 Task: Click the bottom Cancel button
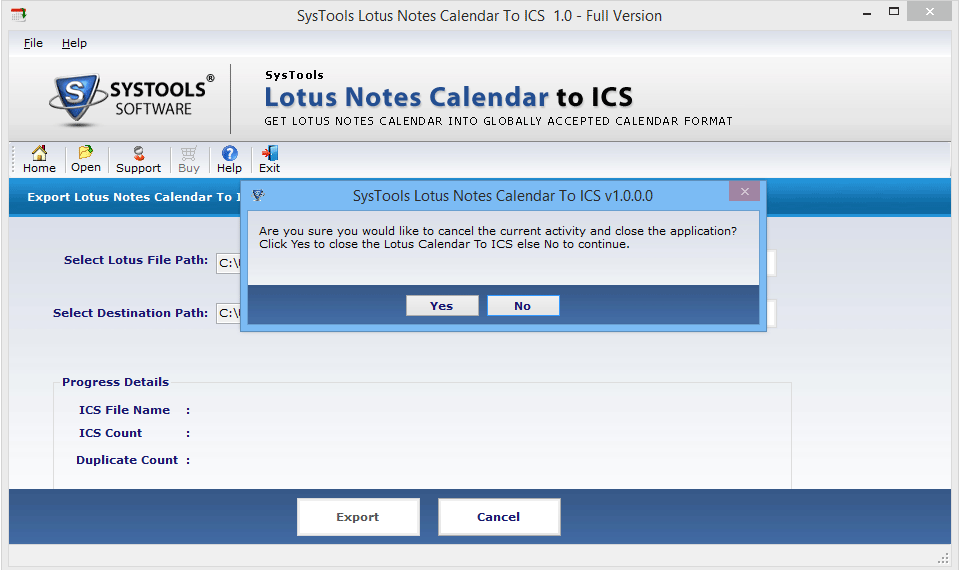499,517
